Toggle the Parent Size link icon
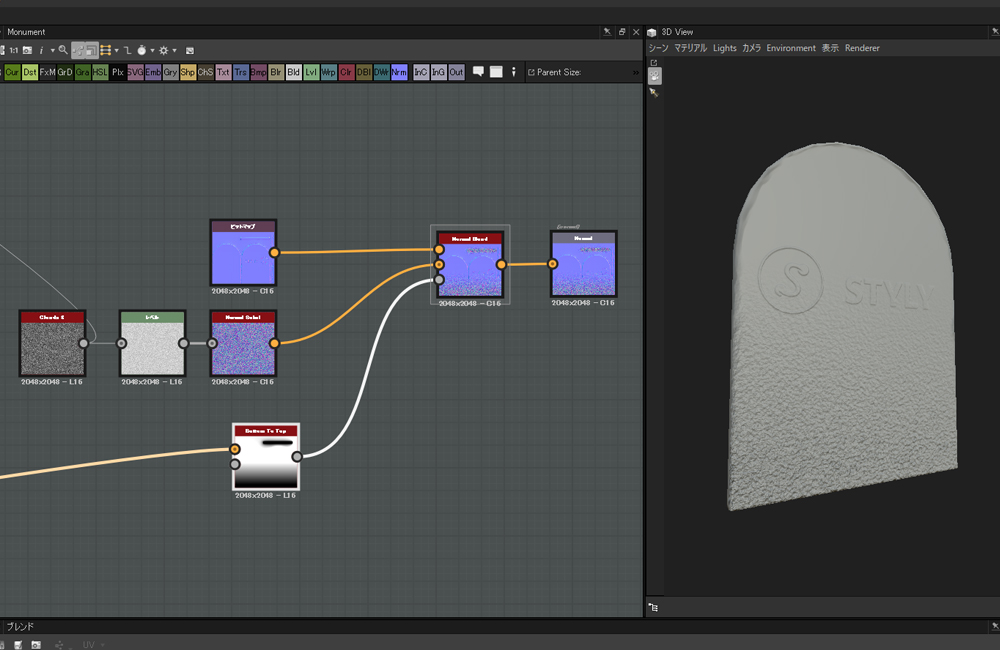 tap(531, 72)
